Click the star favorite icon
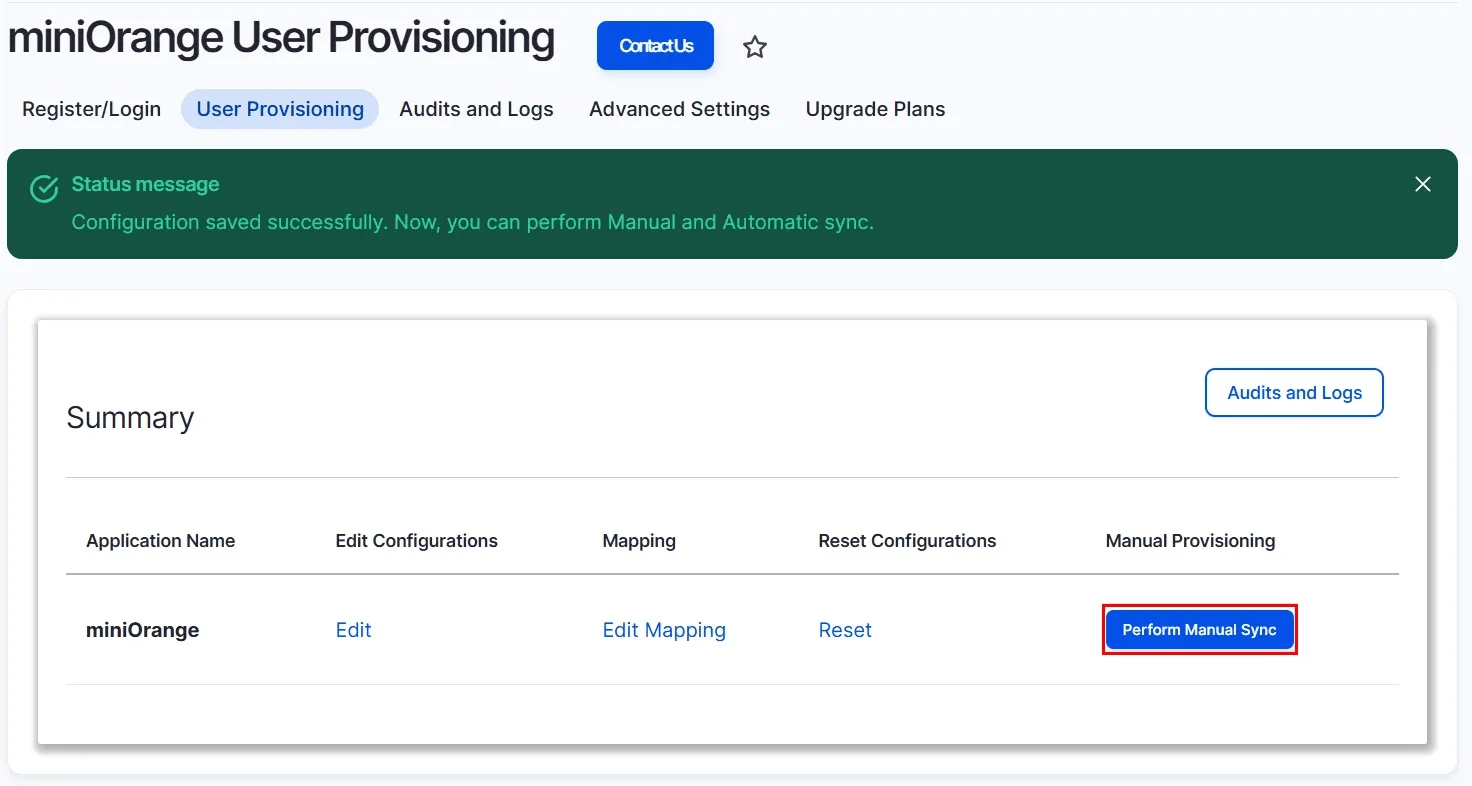1472x786 pixels. coord(755,47)
